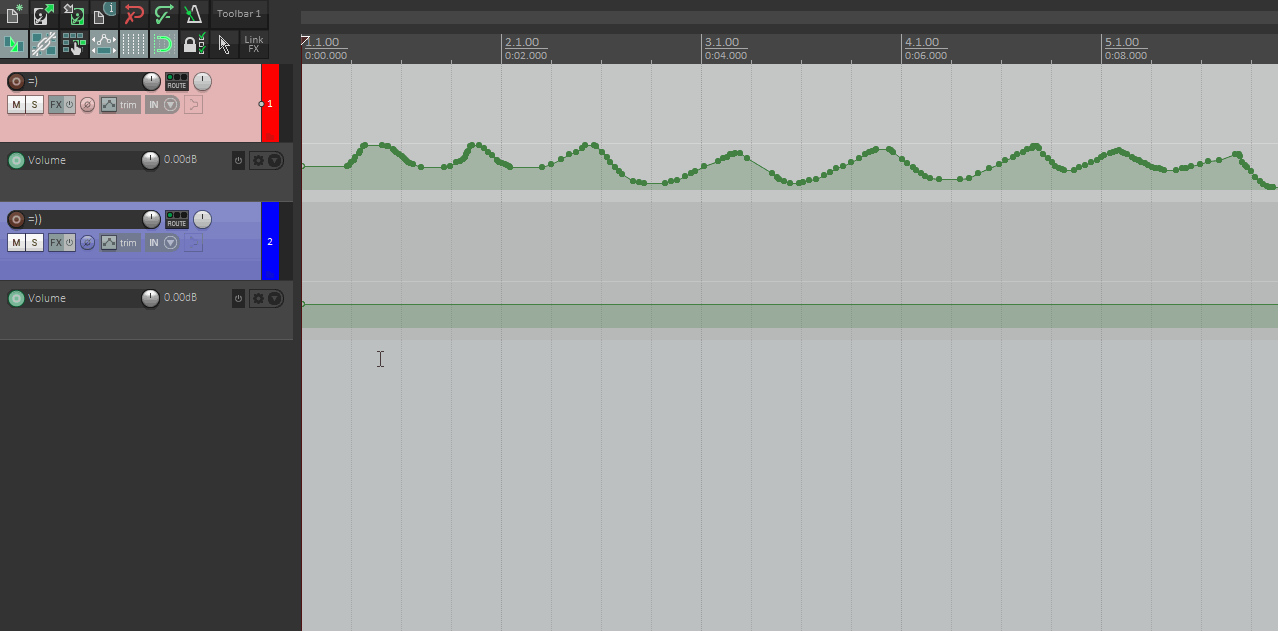Screen dimensions: 1278x631
Task: Open first Volume envelope gear settings
Action: (259, 160)
